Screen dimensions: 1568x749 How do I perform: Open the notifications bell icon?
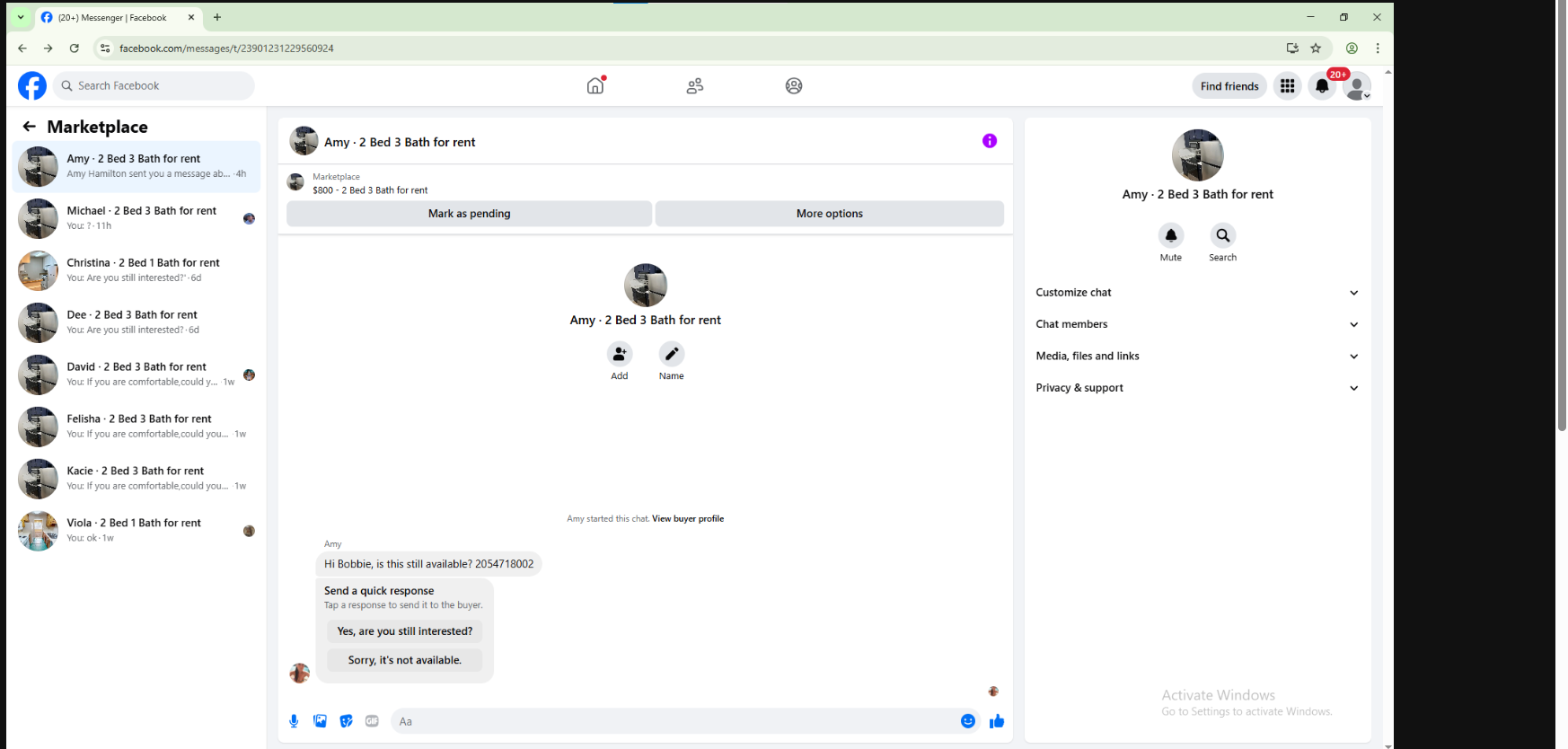point(1322,86)
